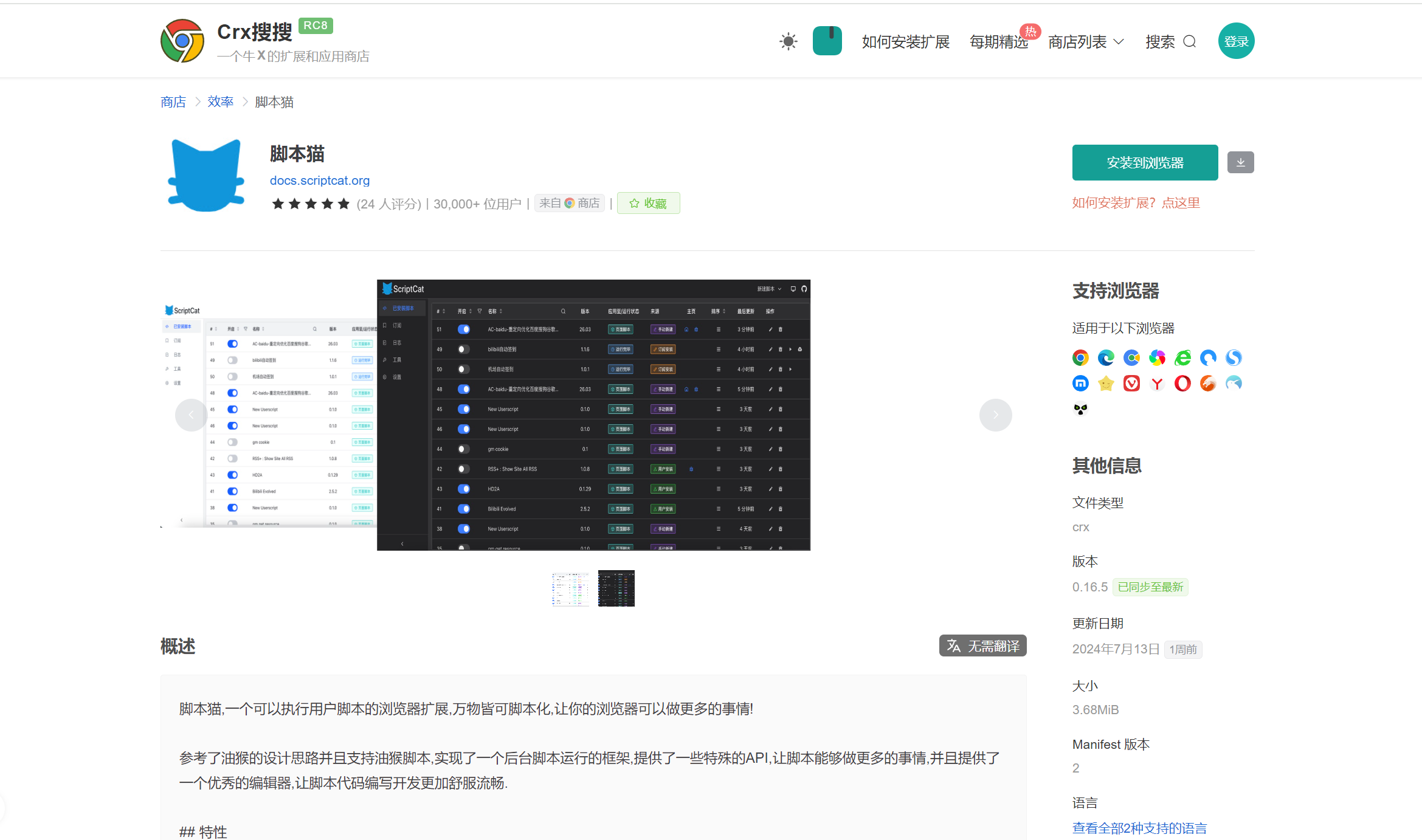The width and height of the screenshot is (1422, 840).
Task: Select the dark screenshot thumbnail
Action: click(x=616, y=588)
